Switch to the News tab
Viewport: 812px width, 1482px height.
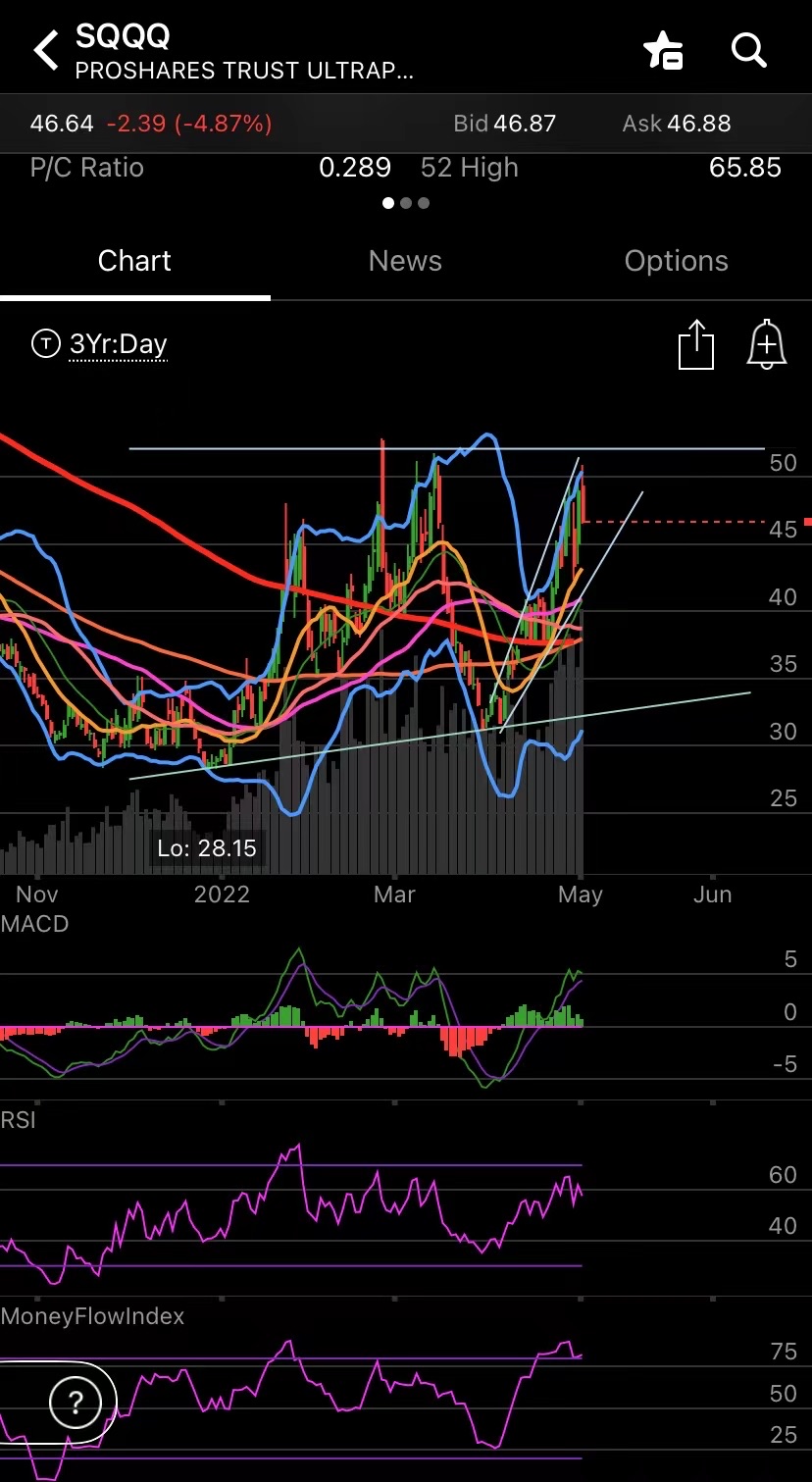pos(405,262)
